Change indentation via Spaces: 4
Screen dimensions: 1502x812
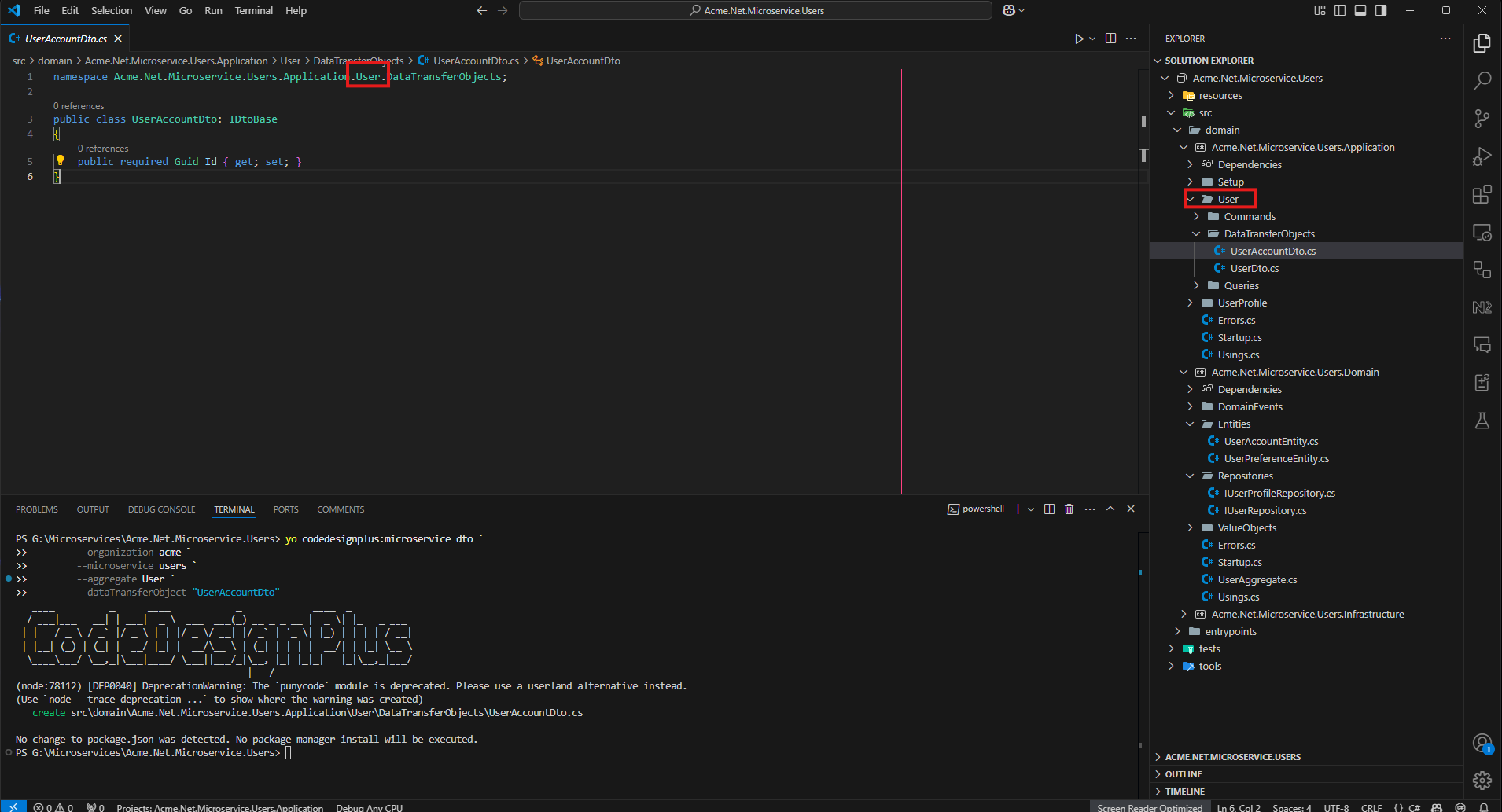tap(1292, 807)
